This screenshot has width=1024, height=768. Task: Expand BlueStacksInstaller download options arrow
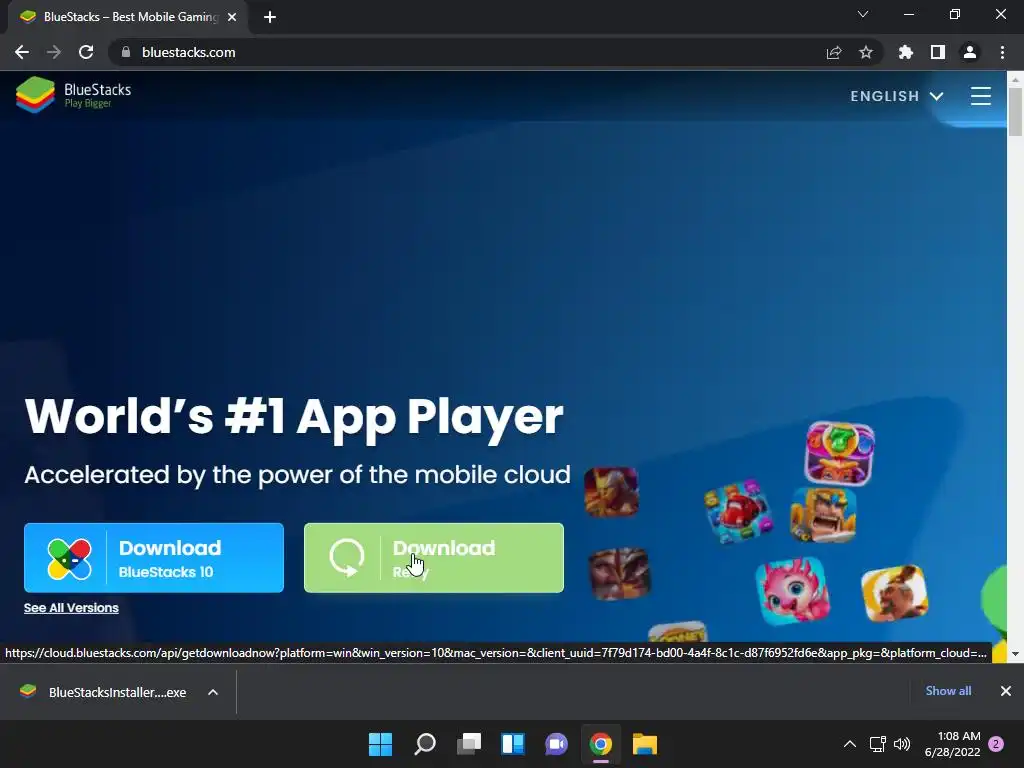[213, 692]
